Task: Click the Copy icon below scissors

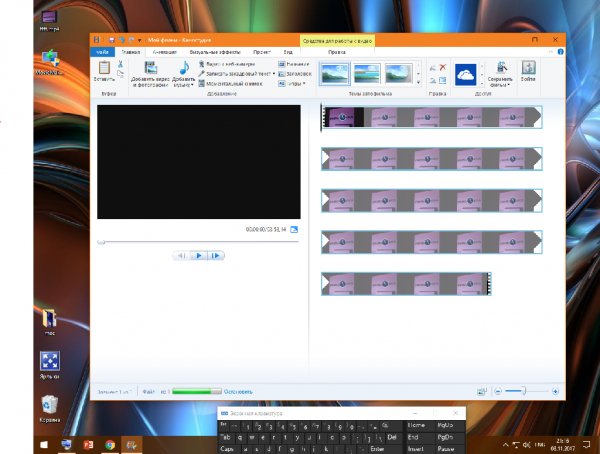Action: pos(120,73)
